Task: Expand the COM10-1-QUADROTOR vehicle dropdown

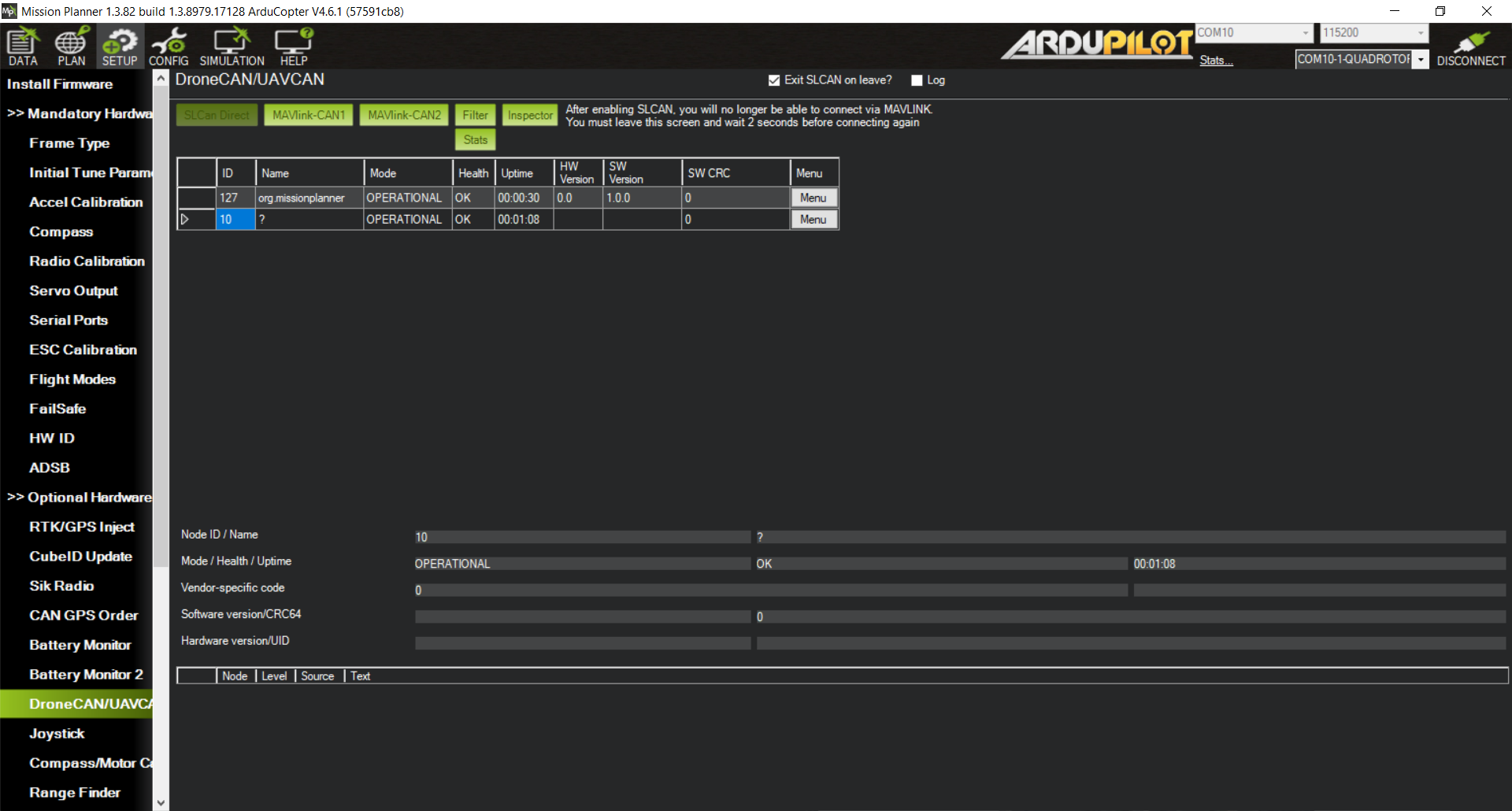Action: (x=1421, y=60)
